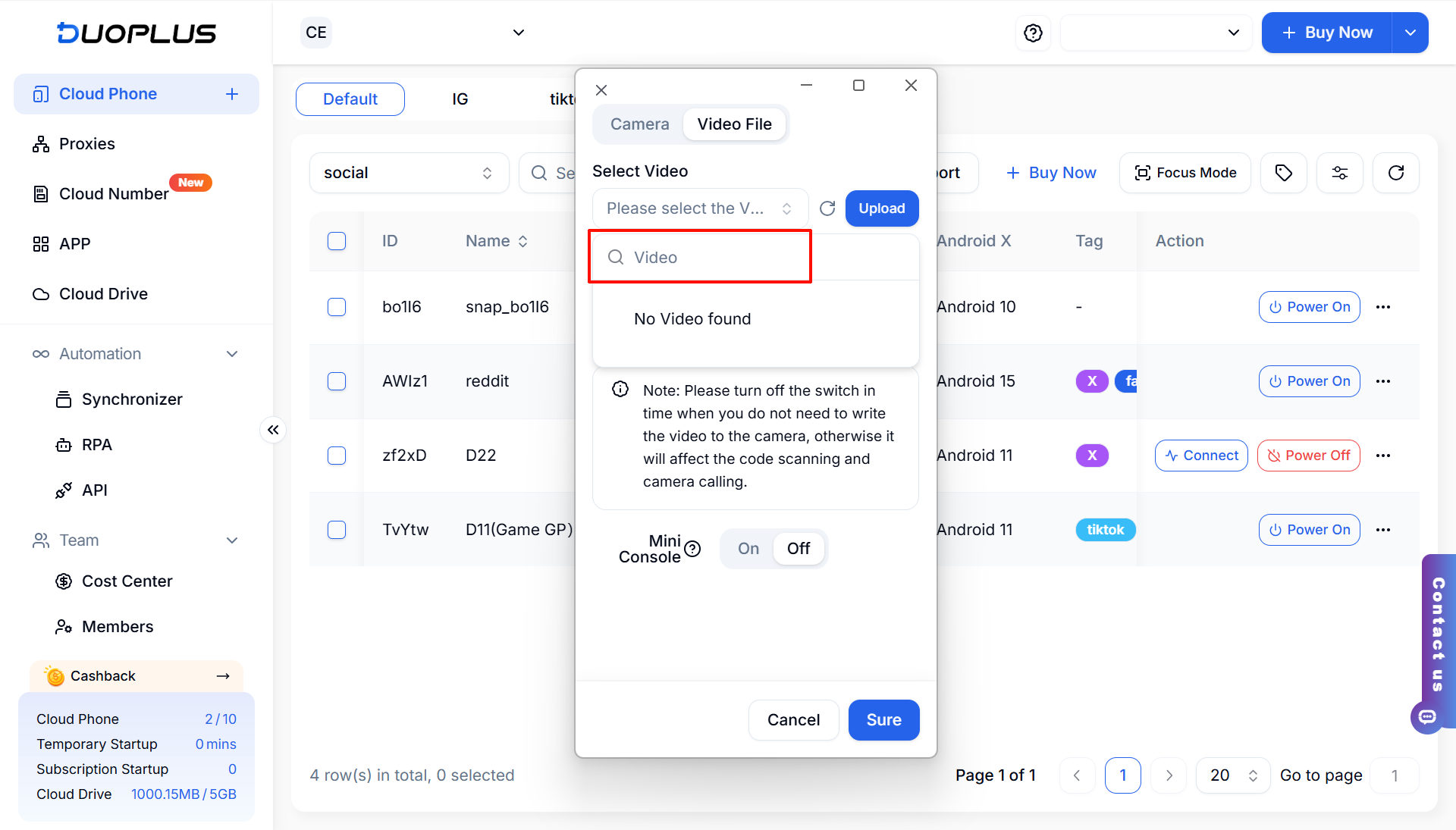
Task: Check the row AWIz1 checkbox
Action: click(337, 381)
